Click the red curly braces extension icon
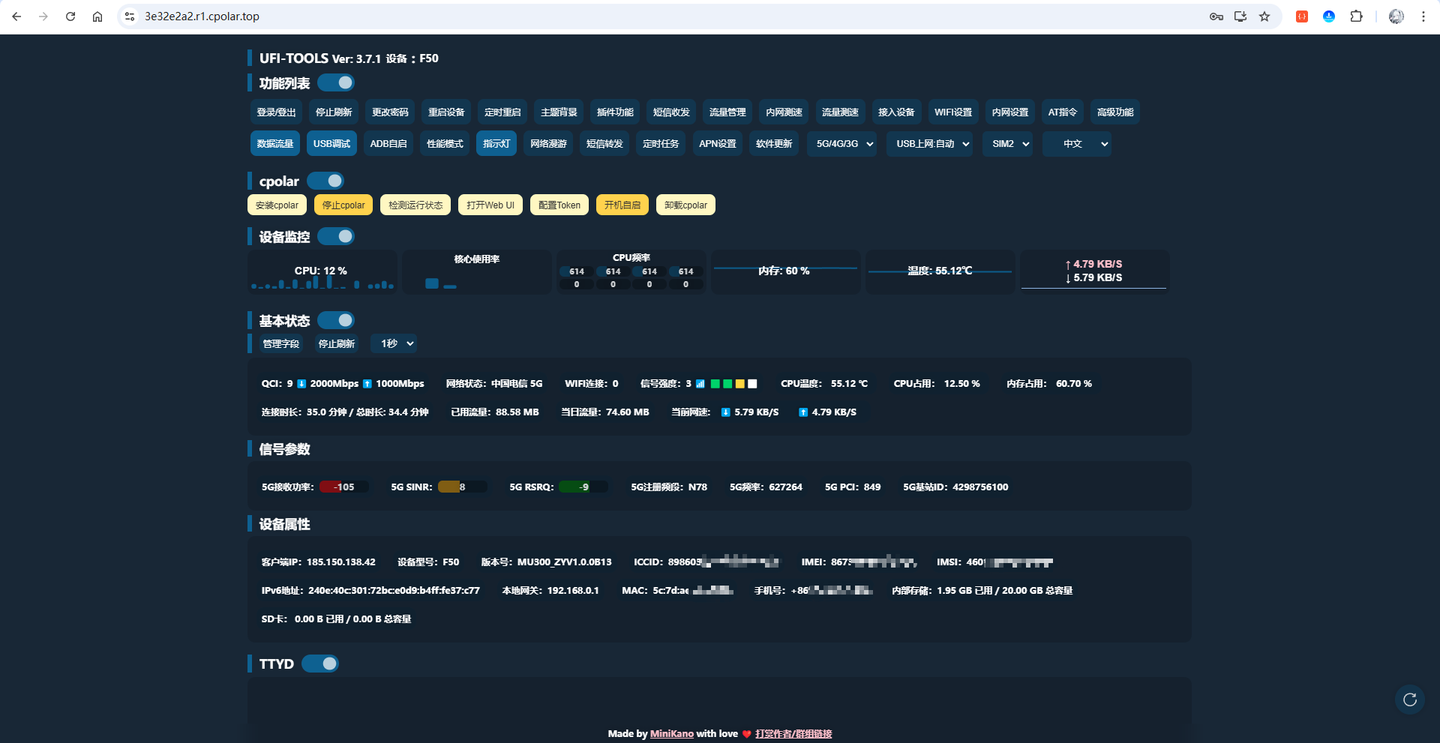This screenshot has width=1440, height=743. [1302, 17]
